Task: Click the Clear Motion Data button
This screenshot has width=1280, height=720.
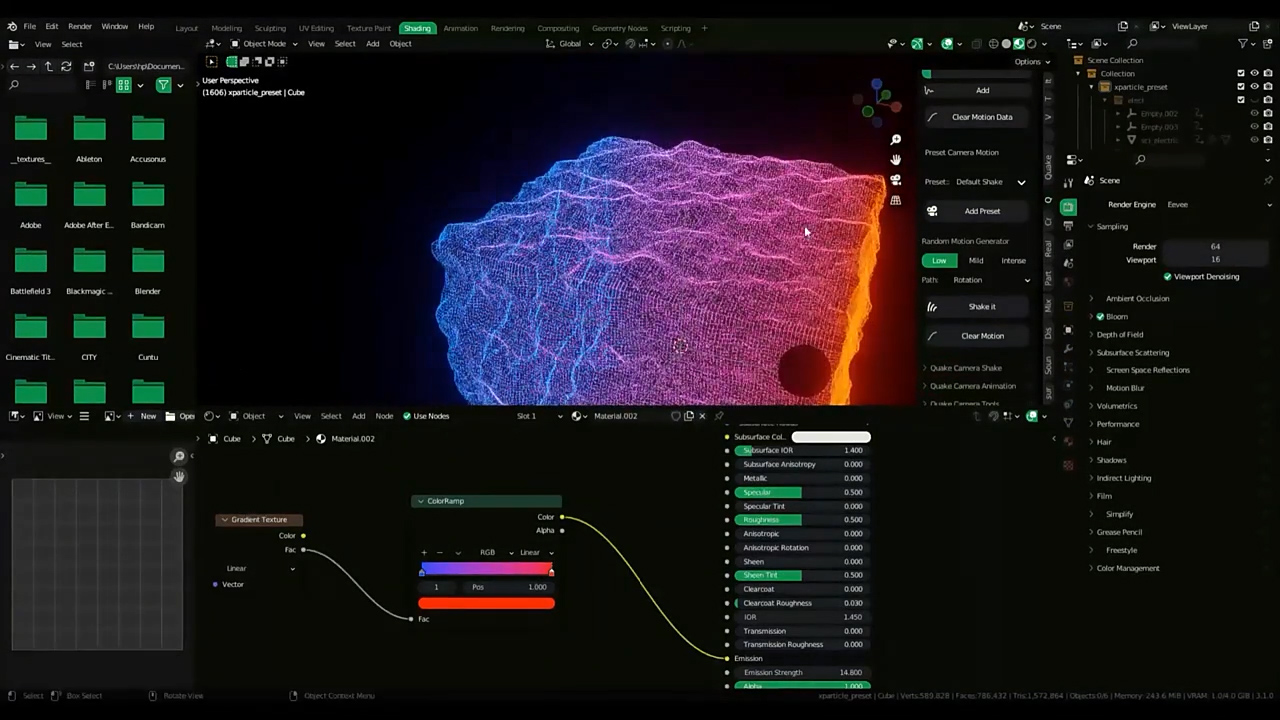Action: 976,117
